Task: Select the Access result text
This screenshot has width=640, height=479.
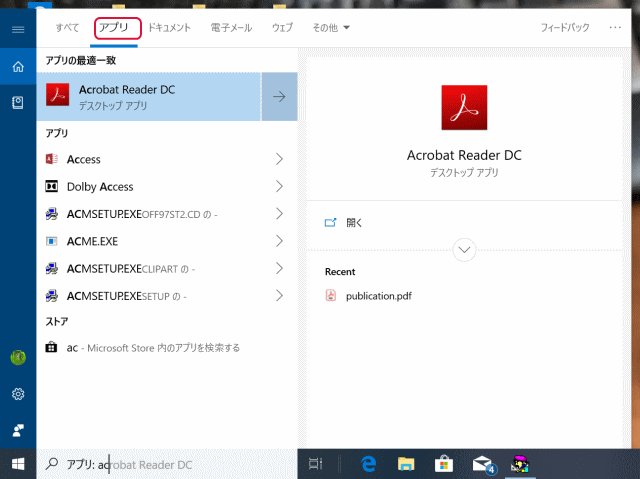Action: (x=84, y=159)
